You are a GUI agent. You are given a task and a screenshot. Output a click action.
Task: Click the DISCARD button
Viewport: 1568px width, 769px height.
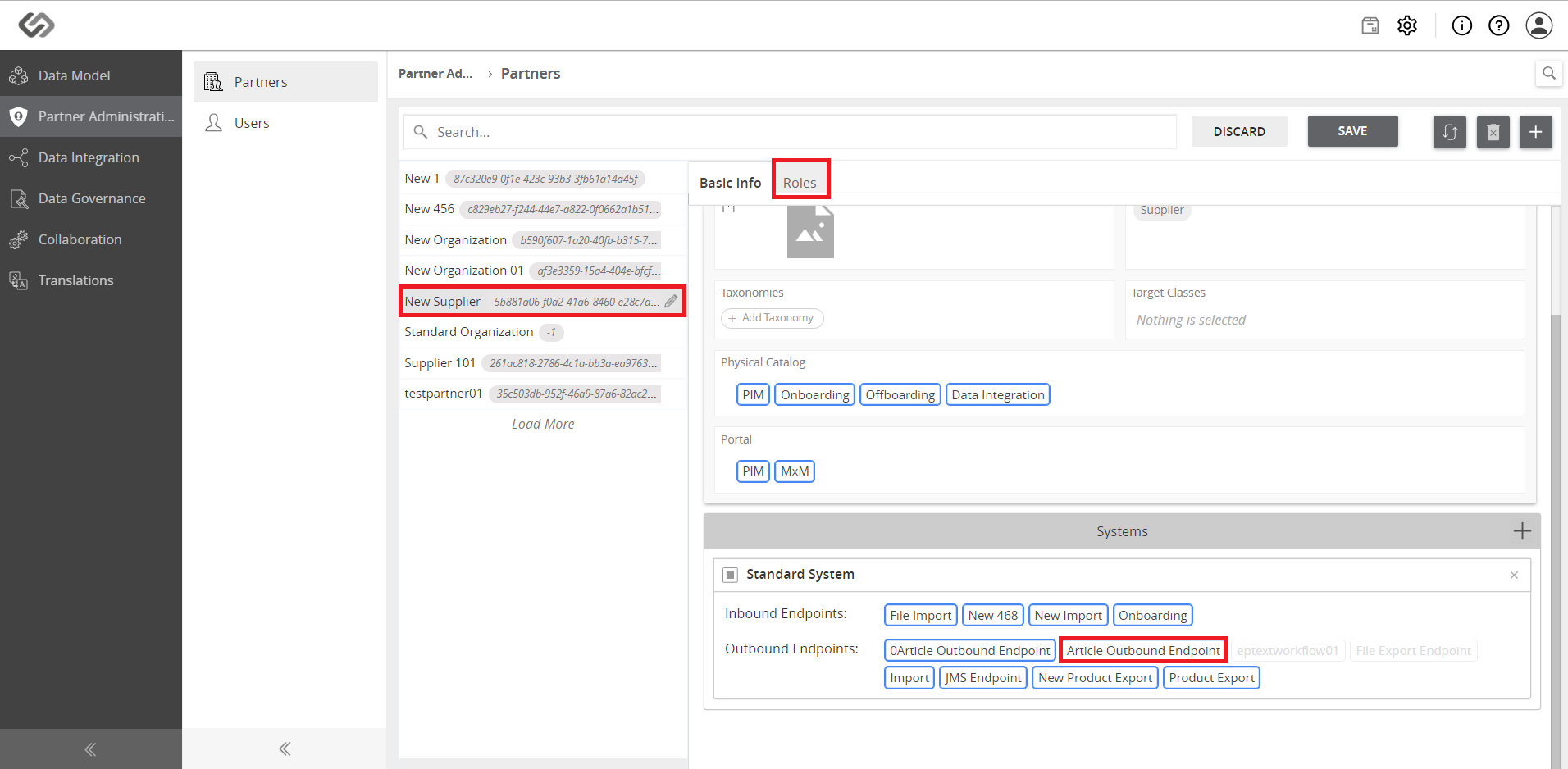[1239, 131]
